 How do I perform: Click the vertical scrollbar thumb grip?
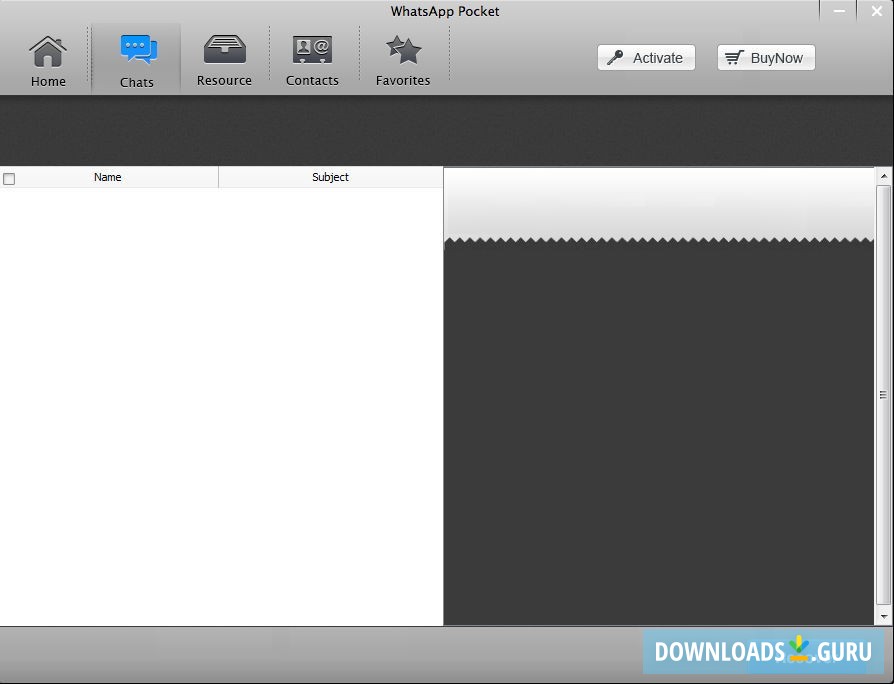(x=883, y=395)
